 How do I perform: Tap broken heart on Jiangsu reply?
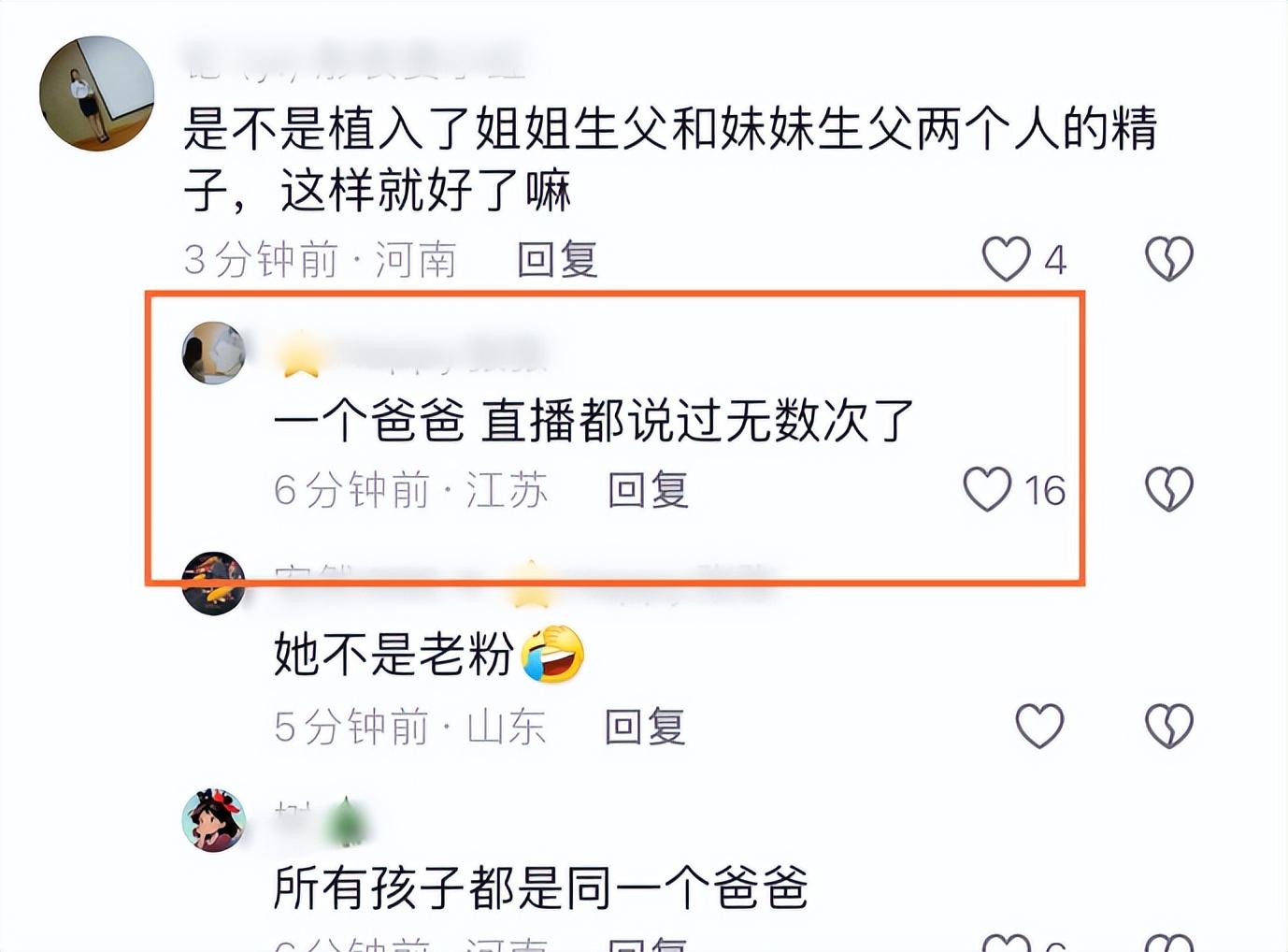click(1169, 489)
